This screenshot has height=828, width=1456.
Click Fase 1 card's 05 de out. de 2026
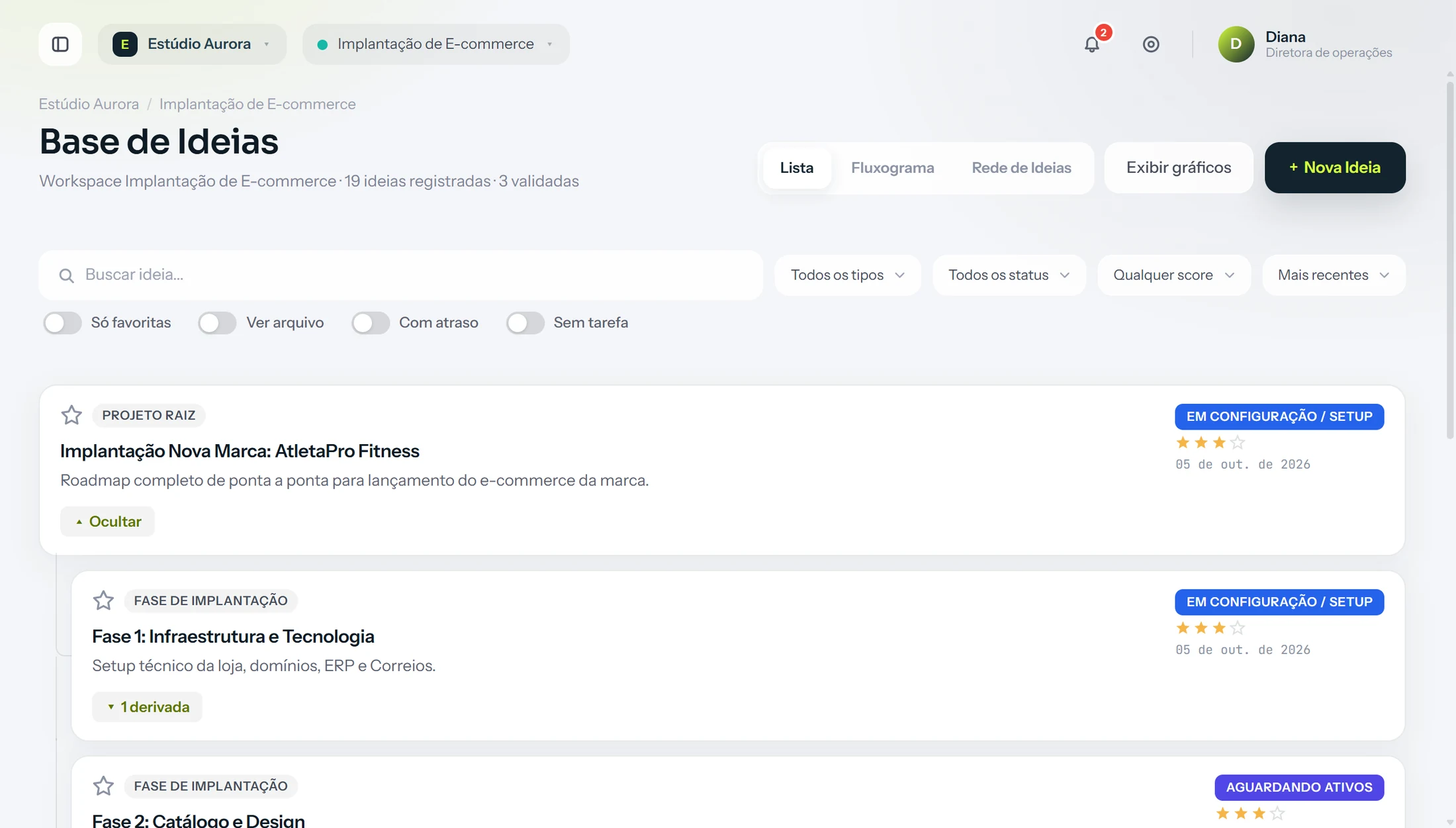1243,650
